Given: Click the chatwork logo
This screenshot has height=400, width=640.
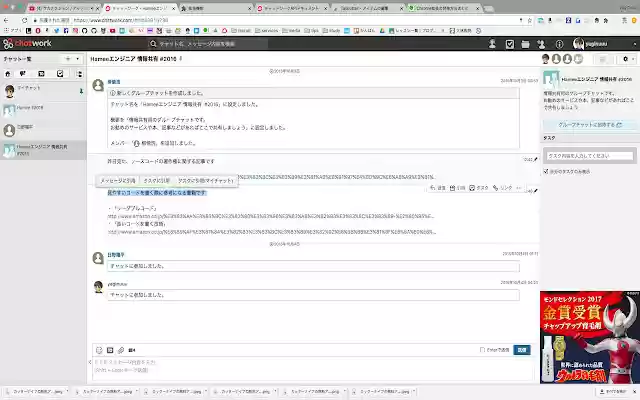Looking at the screenshot, I should click(x=27, y=43).
